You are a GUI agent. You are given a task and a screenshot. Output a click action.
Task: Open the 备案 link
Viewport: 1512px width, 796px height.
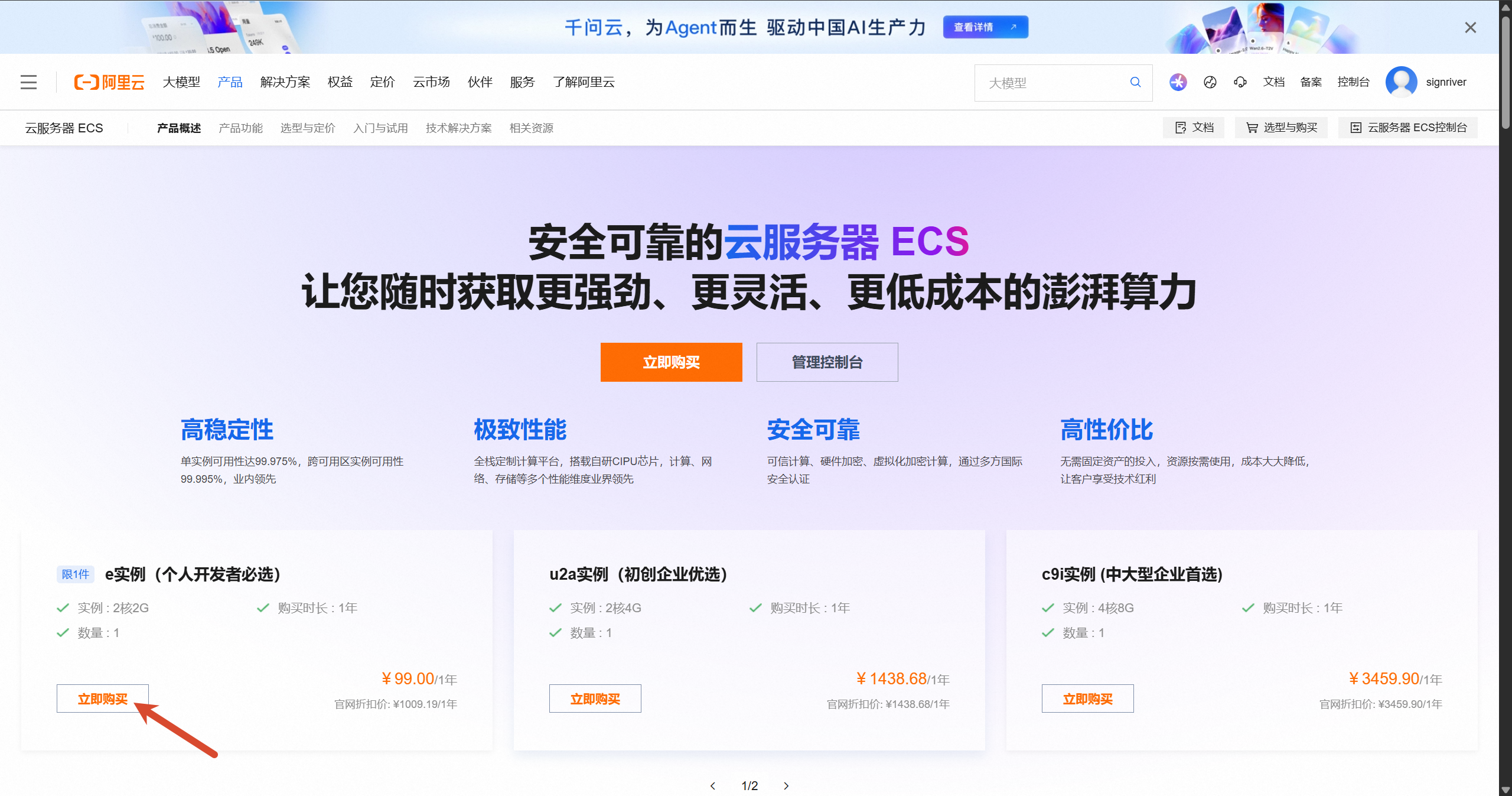(1311, 82)
